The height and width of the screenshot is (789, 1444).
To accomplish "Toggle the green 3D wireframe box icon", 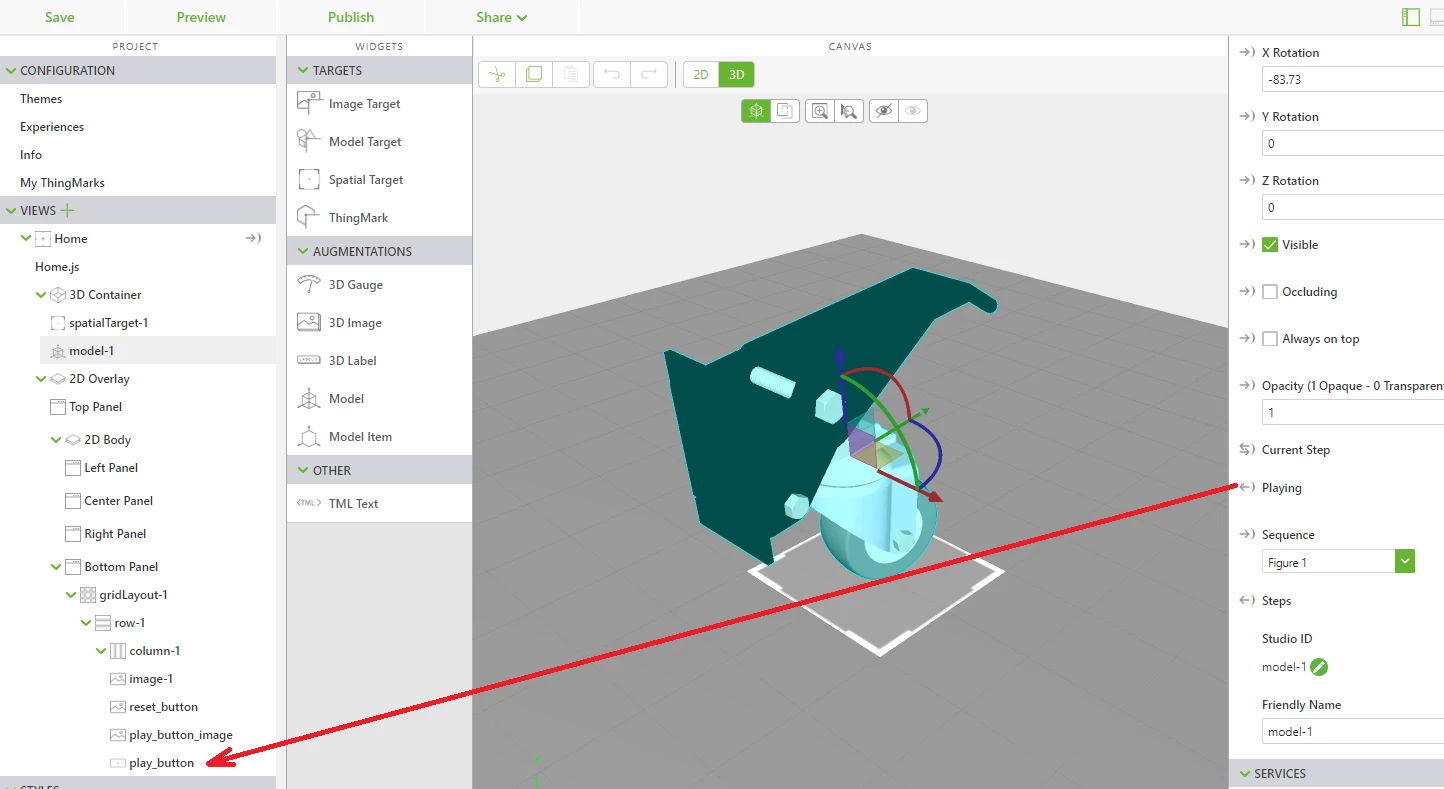I will click(x=756, y=111).
